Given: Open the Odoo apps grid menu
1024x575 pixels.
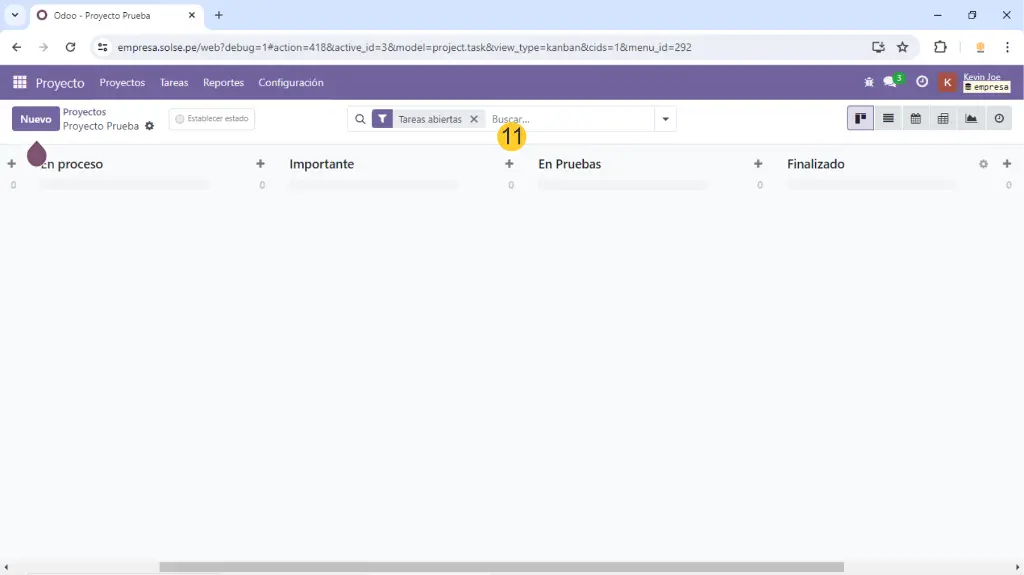Looking at the screenshot, I should coord(19,83).
